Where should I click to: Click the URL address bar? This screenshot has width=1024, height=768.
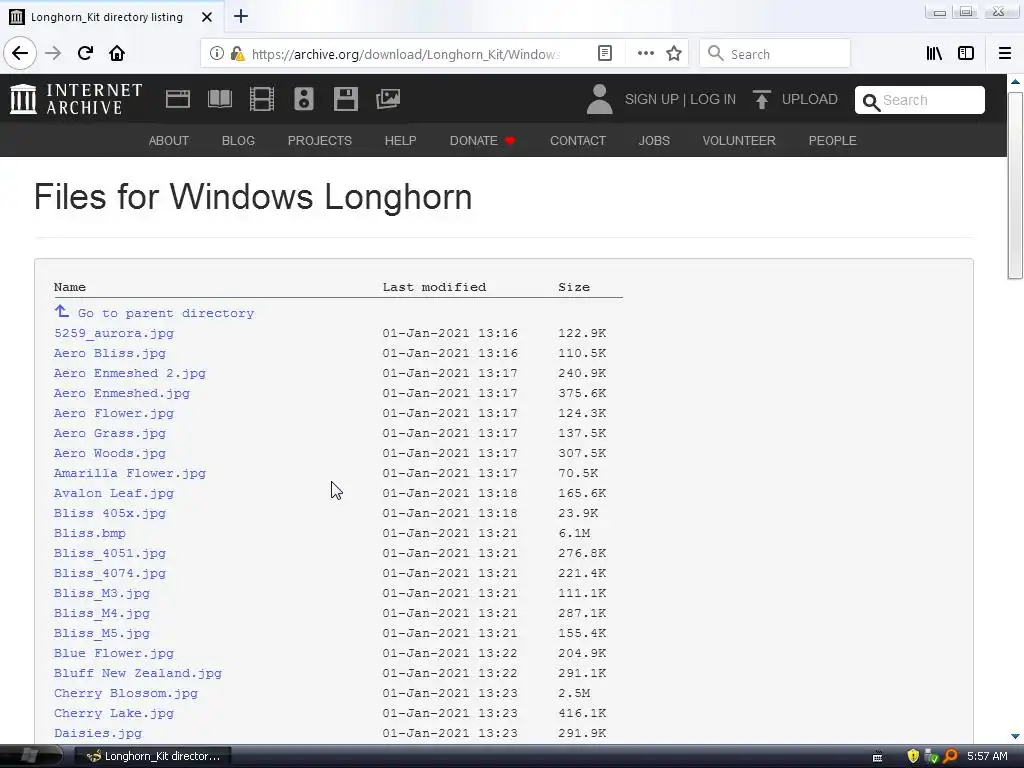point(405,54)
